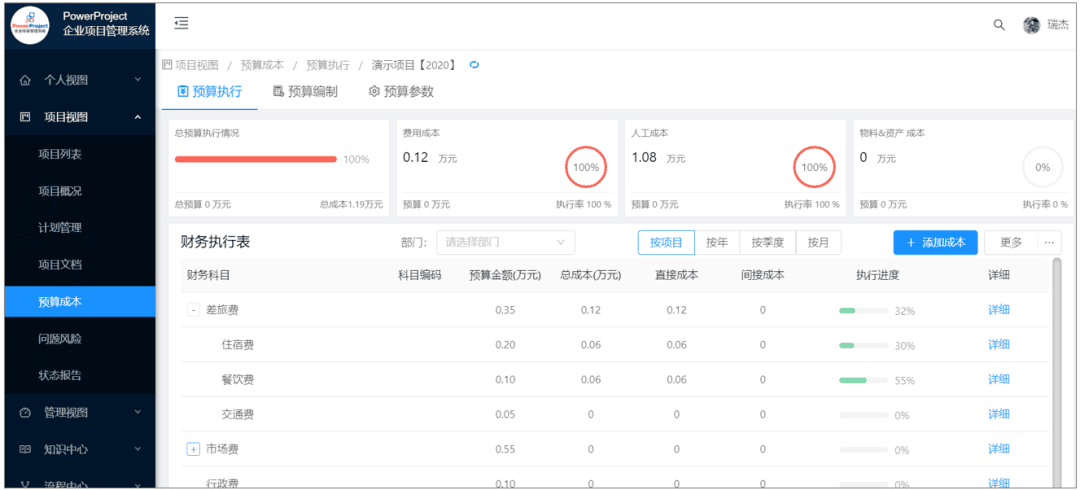Open the 请选择部门 department dropdown
The width and height of the screenshot is (1080, 490).
505,242
